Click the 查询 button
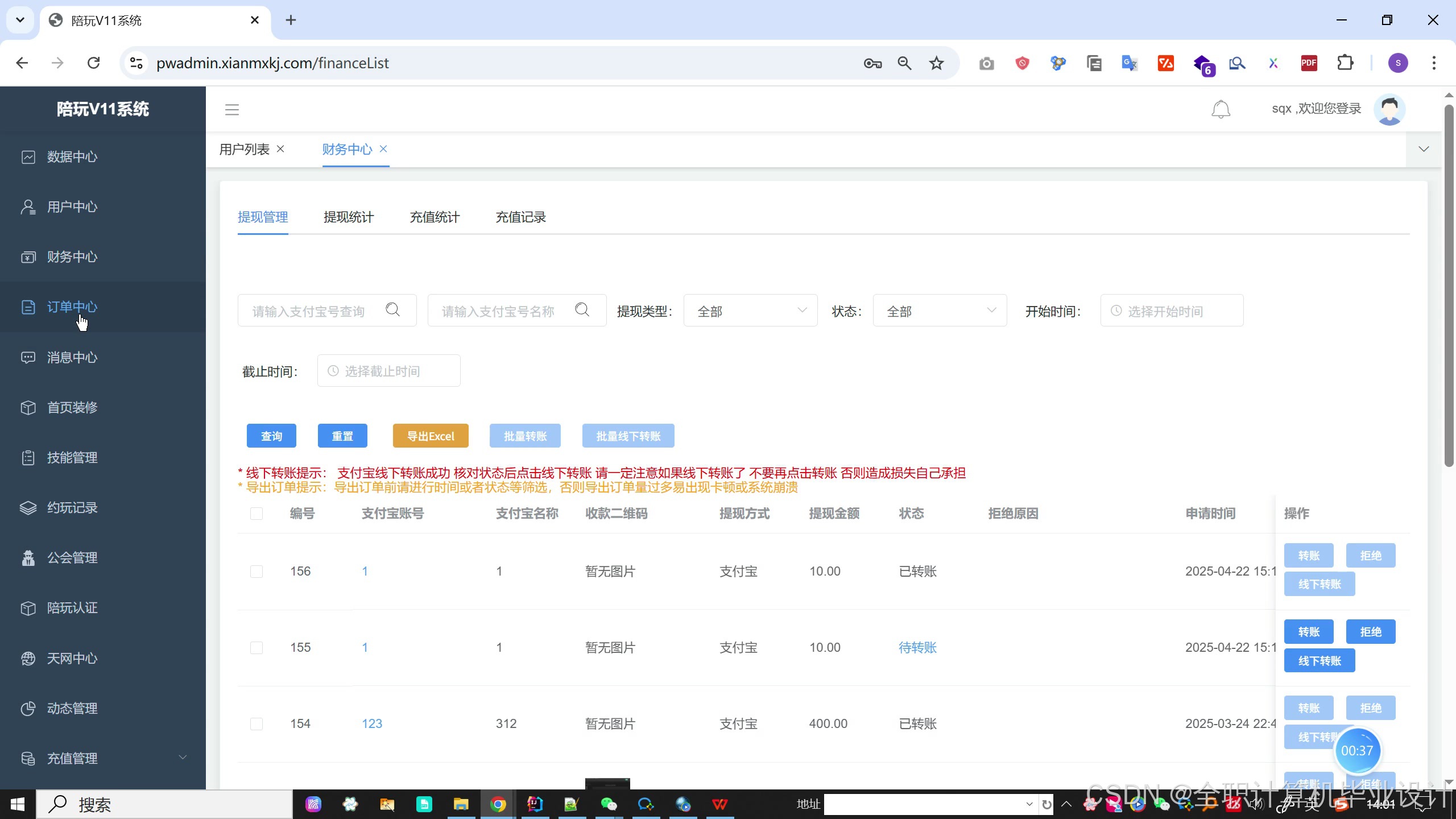The image size is (1456, 819). click(x=271, y=436)
